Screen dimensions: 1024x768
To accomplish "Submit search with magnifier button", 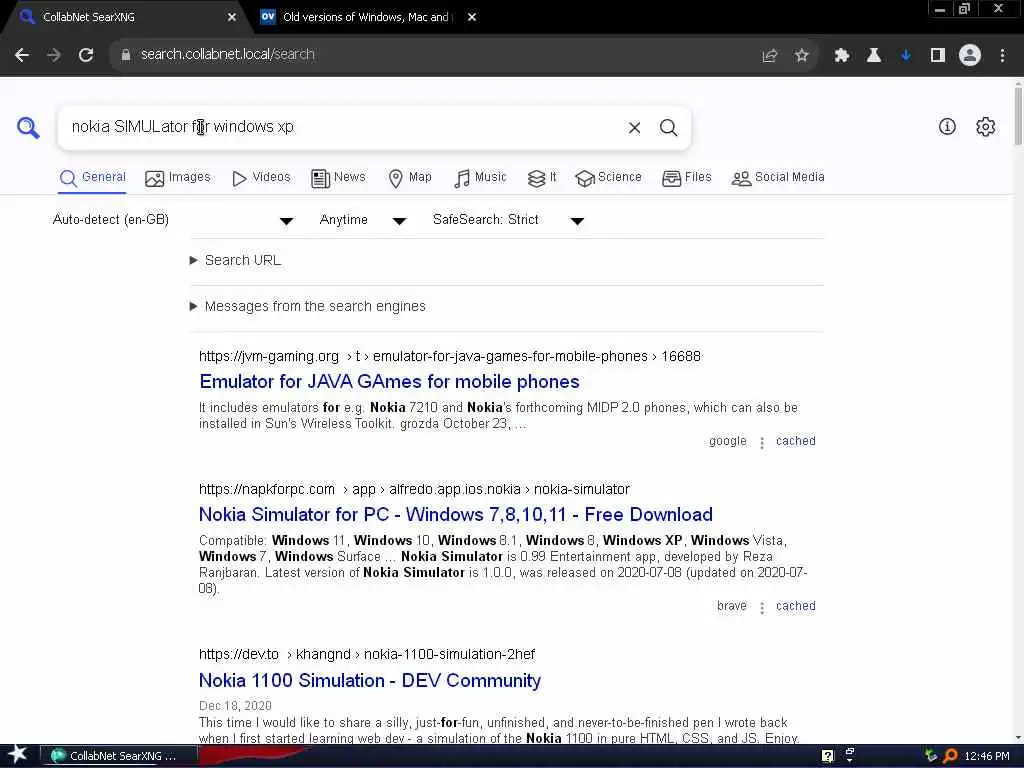I will 668,127.
